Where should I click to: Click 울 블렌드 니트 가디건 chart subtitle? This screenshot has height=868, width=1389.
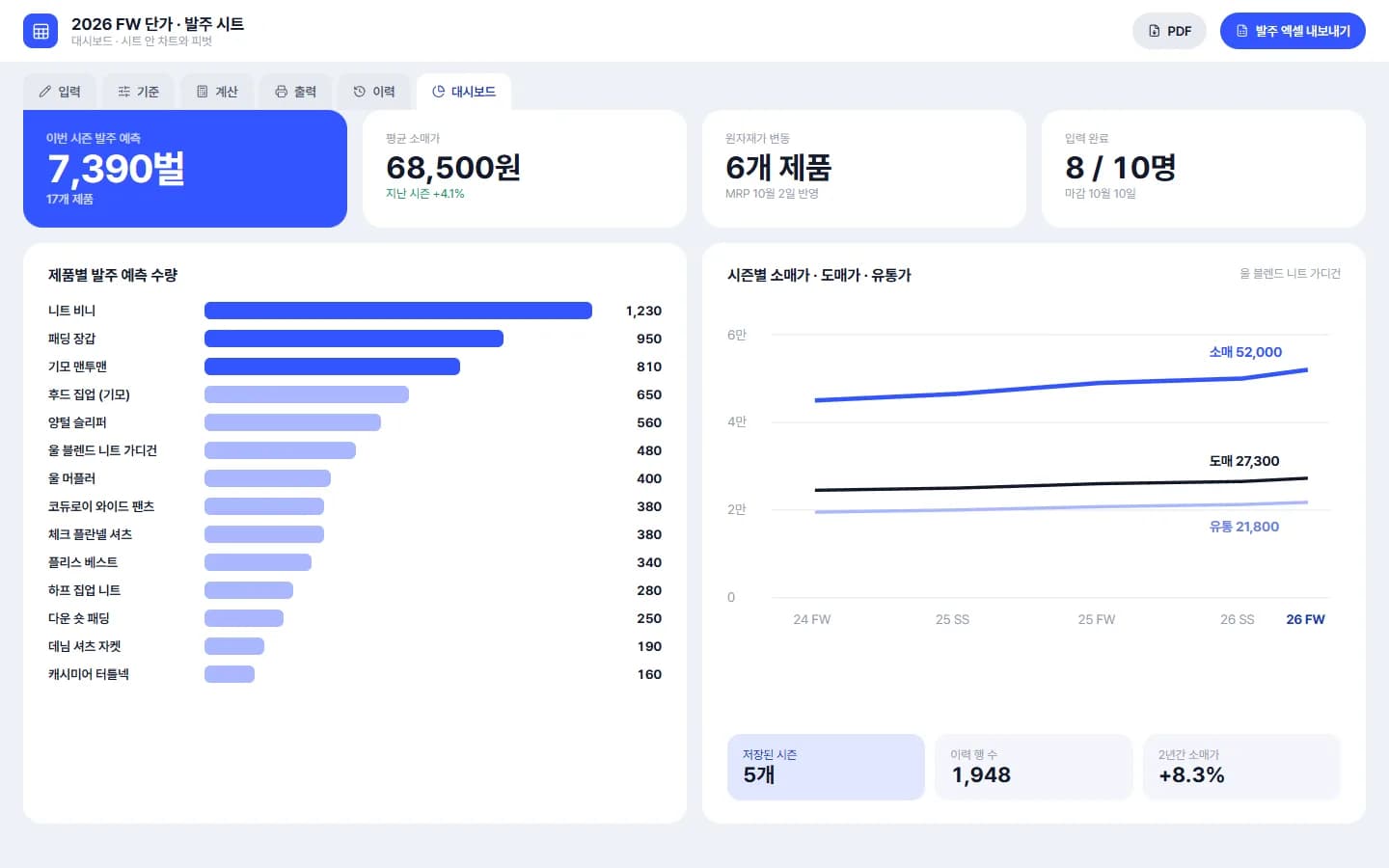coord(1291,274)
